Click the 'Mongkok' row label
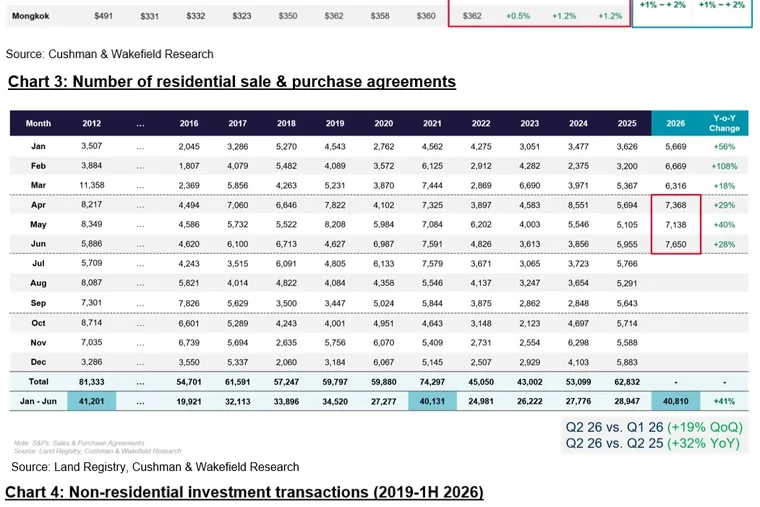Viewport: 760px width, 507px height. pos(31,16)
